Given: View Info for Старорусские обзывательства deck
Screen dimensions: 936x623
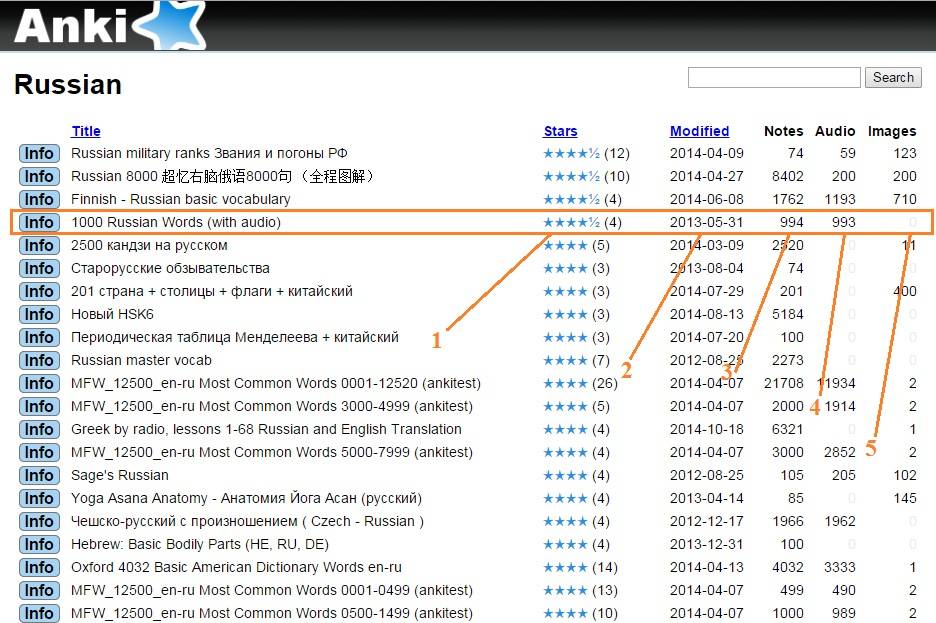Looking at the screenshot, I should tap(39, 269).
